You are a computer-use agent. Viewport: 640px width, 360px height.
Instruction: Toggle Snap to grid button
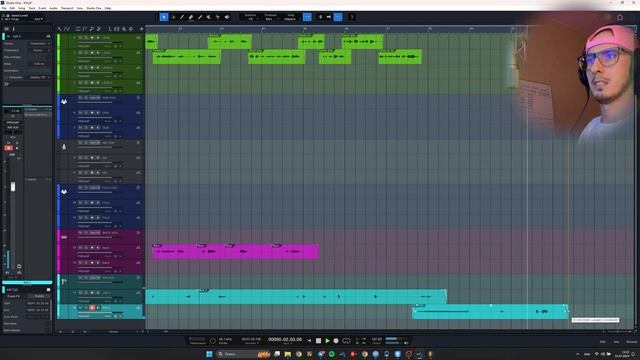point(307,17)
